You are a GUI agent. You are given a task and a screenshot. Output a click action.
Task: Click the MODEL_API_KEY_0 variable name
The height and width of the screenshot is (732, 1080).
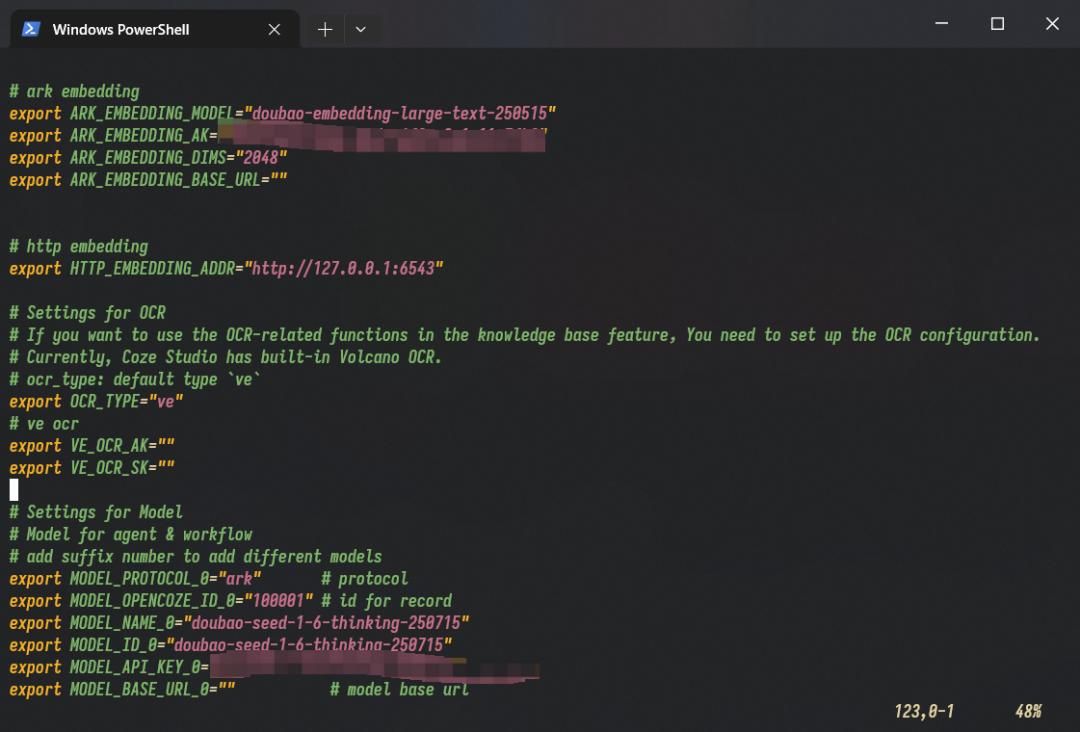pos(135,667)
